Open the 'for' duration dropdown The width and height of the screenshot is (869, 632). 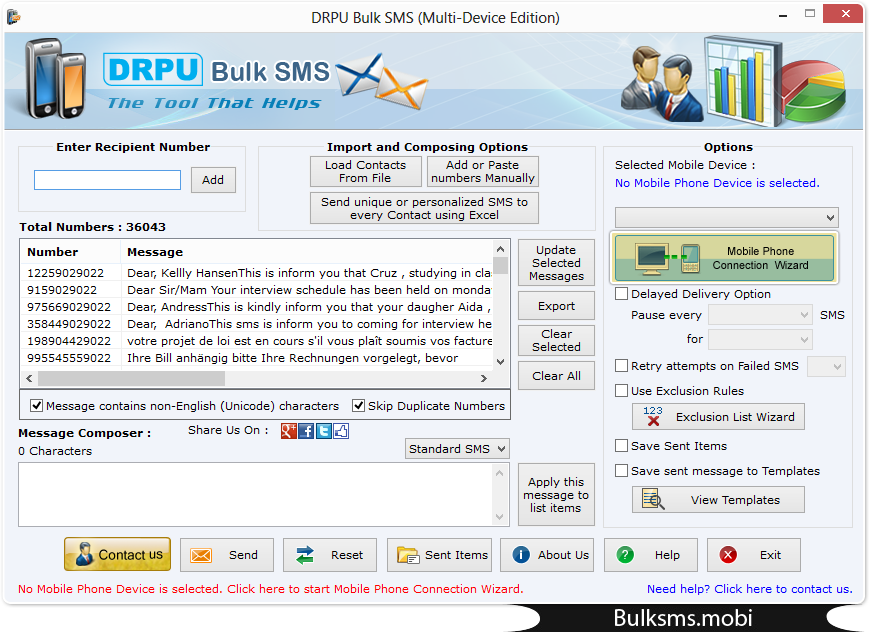(x=760, y=339)
